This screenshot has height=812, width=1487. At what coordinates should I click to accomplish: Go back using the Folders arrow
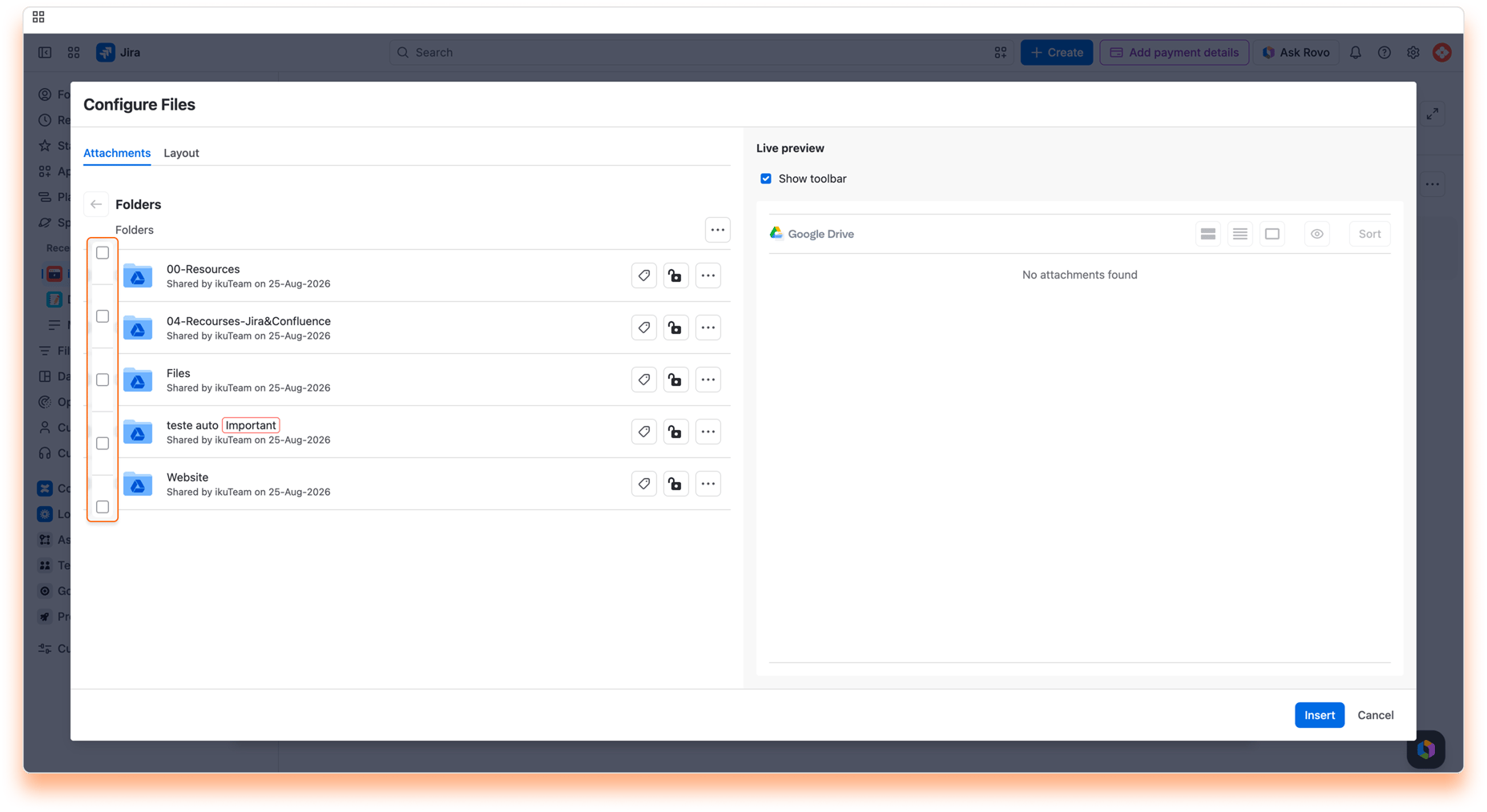click(96, 204)
